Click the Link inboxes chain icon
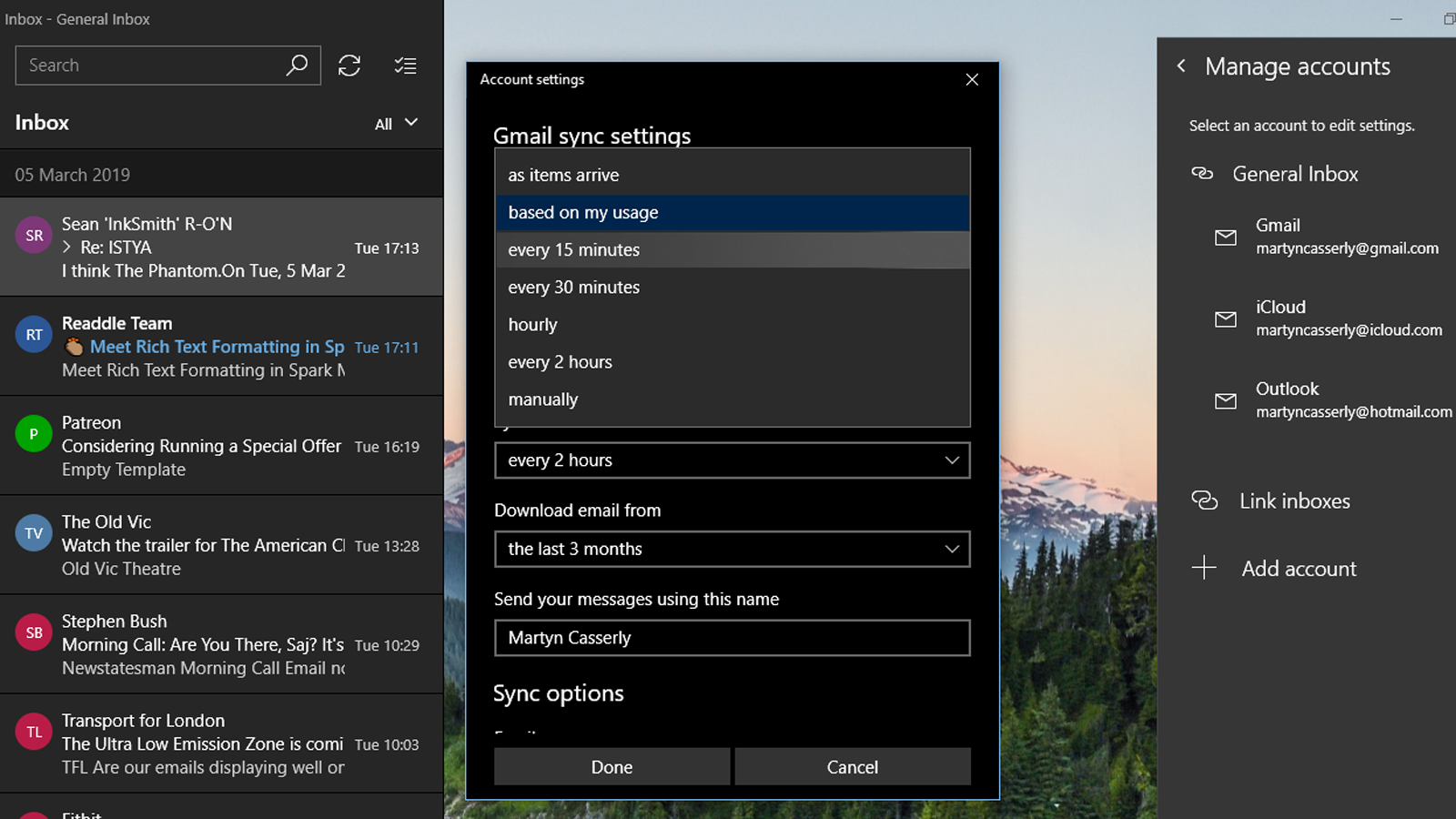This screenshot has width=1456, height=819. (1204, 500)
